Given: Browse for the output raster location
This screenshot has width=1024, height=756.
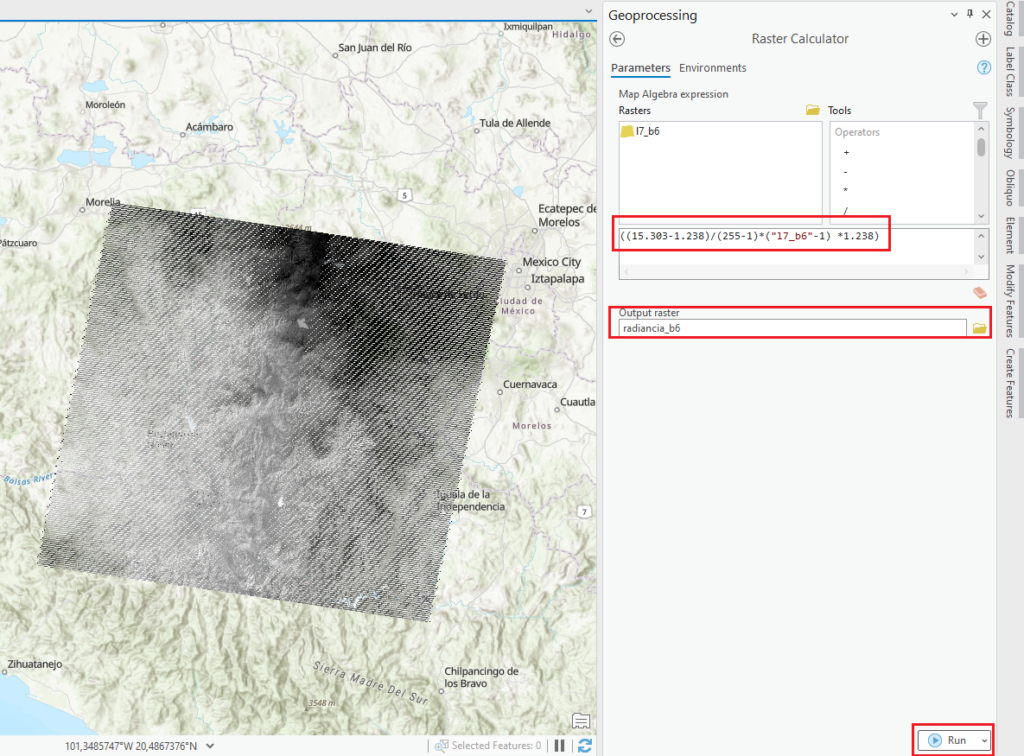Looking at the screenshot, I should (980, 328).
